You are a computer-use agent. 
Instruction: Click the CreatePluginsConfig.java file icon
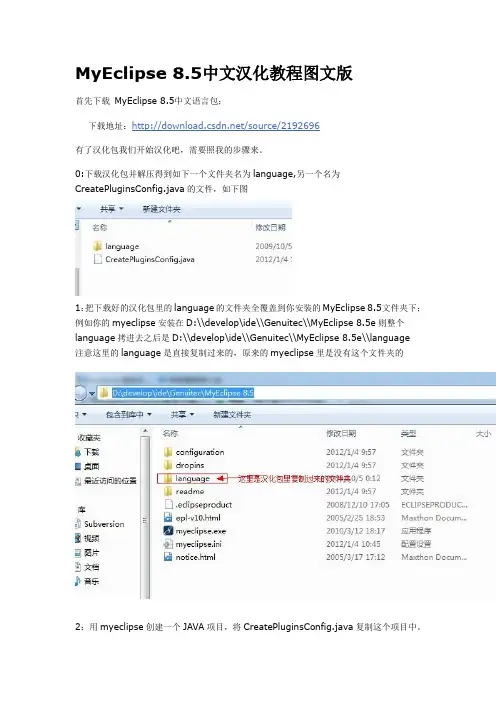coord(98,259)
